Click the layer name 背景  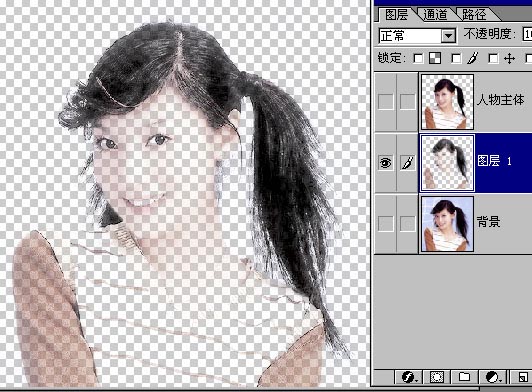tap(489, 222)
